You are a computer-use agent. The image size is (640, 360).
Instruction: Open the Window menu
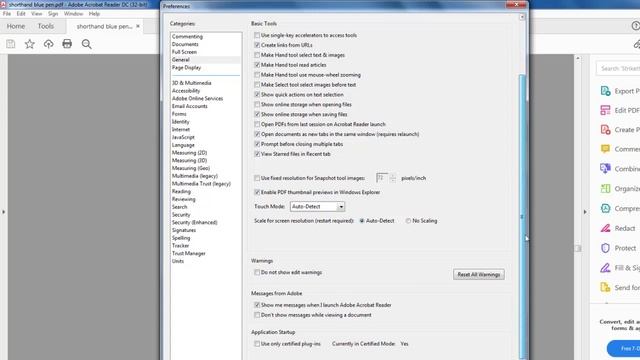73,13
